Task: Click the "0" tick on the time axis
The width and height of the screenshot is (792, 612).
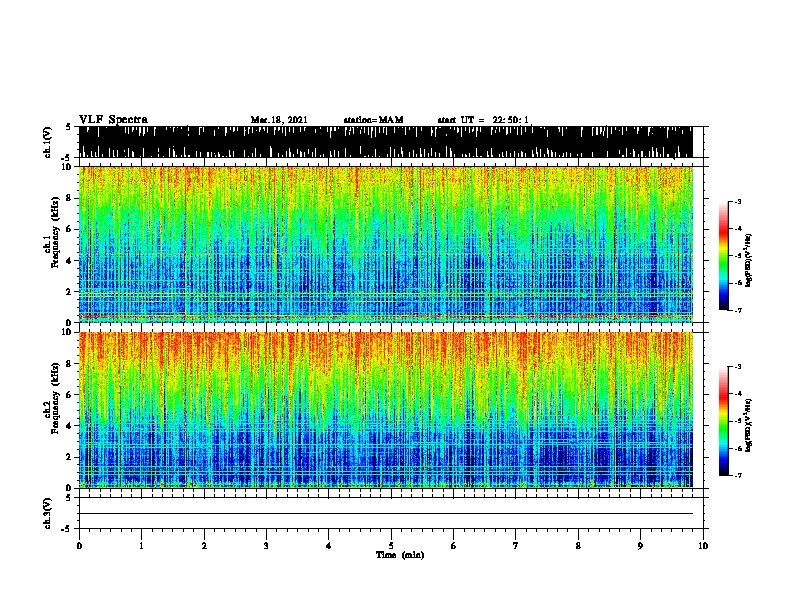Action: [x=79, y=546]
